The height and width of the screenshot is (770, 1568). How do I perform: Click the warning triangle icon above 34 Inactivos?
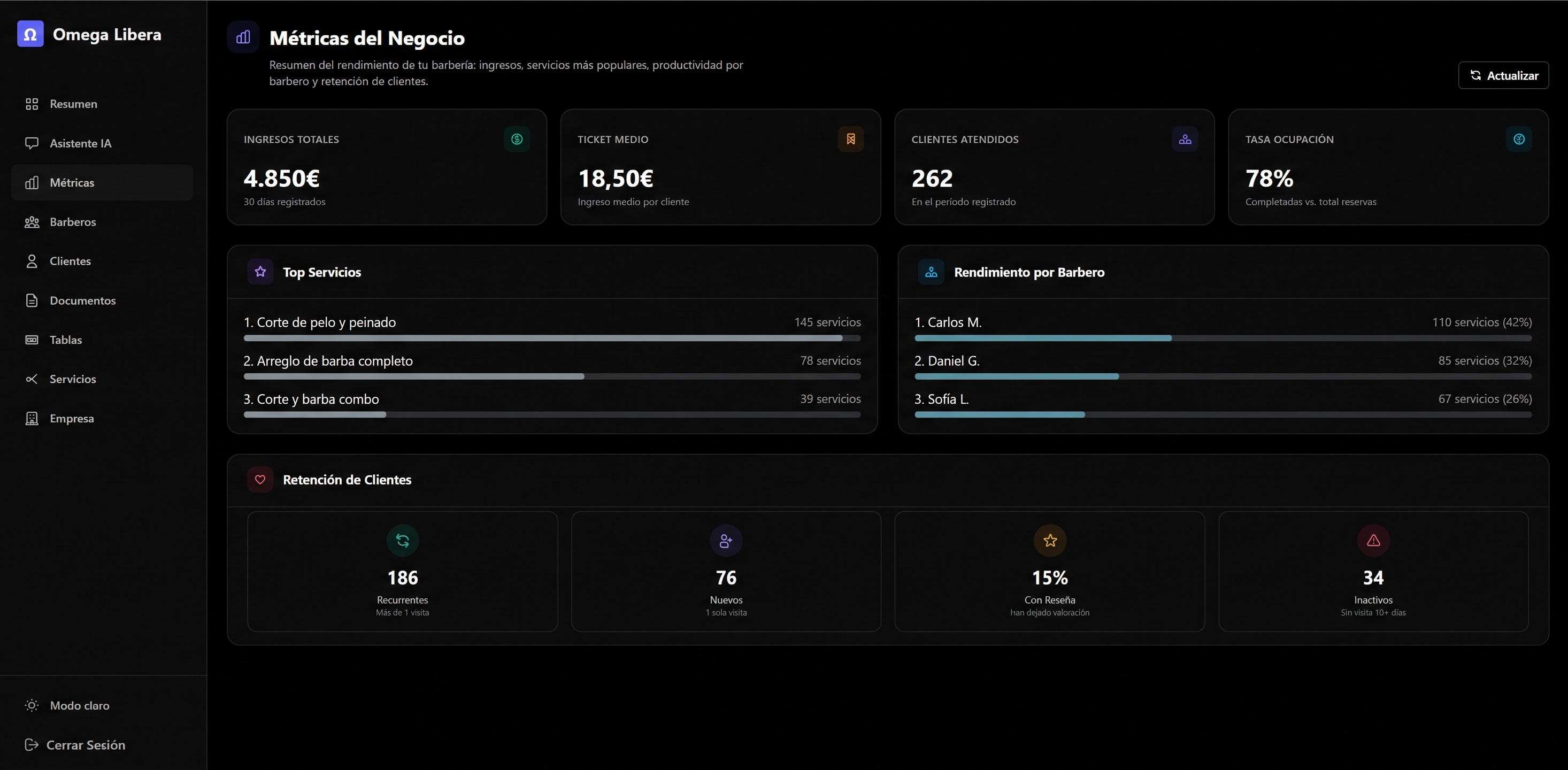pyautogui.click(x=1373, y=541)
